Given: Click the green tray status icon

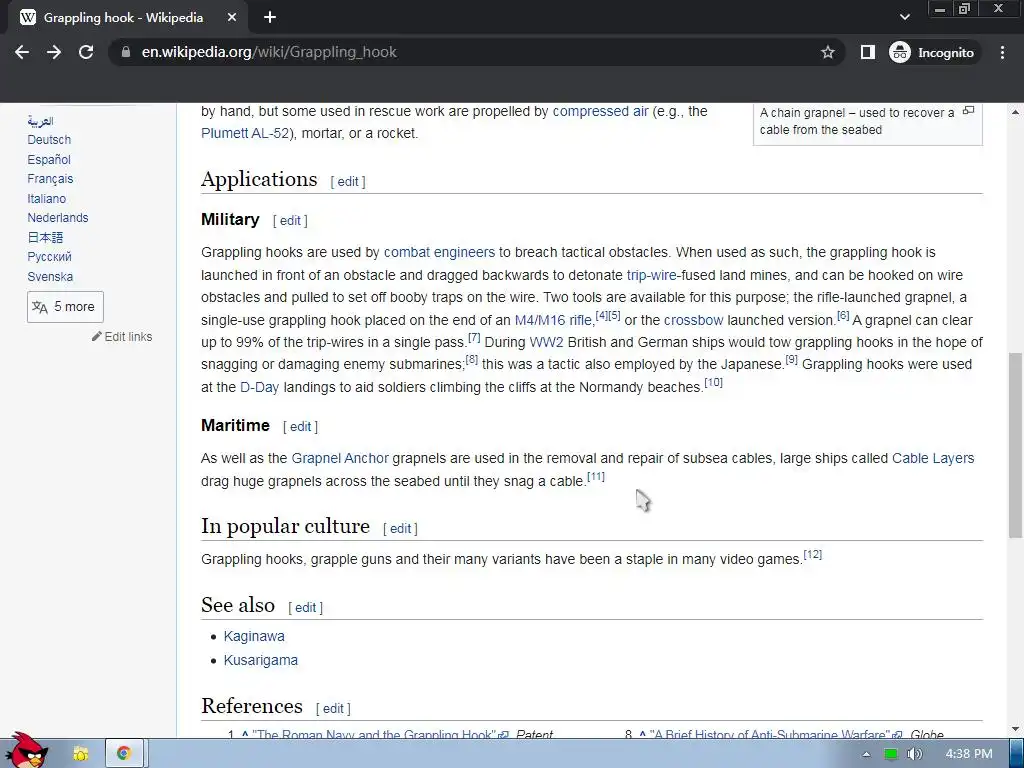Looking at the screenshot, I should pyautogui.click(x=890, y=754).
